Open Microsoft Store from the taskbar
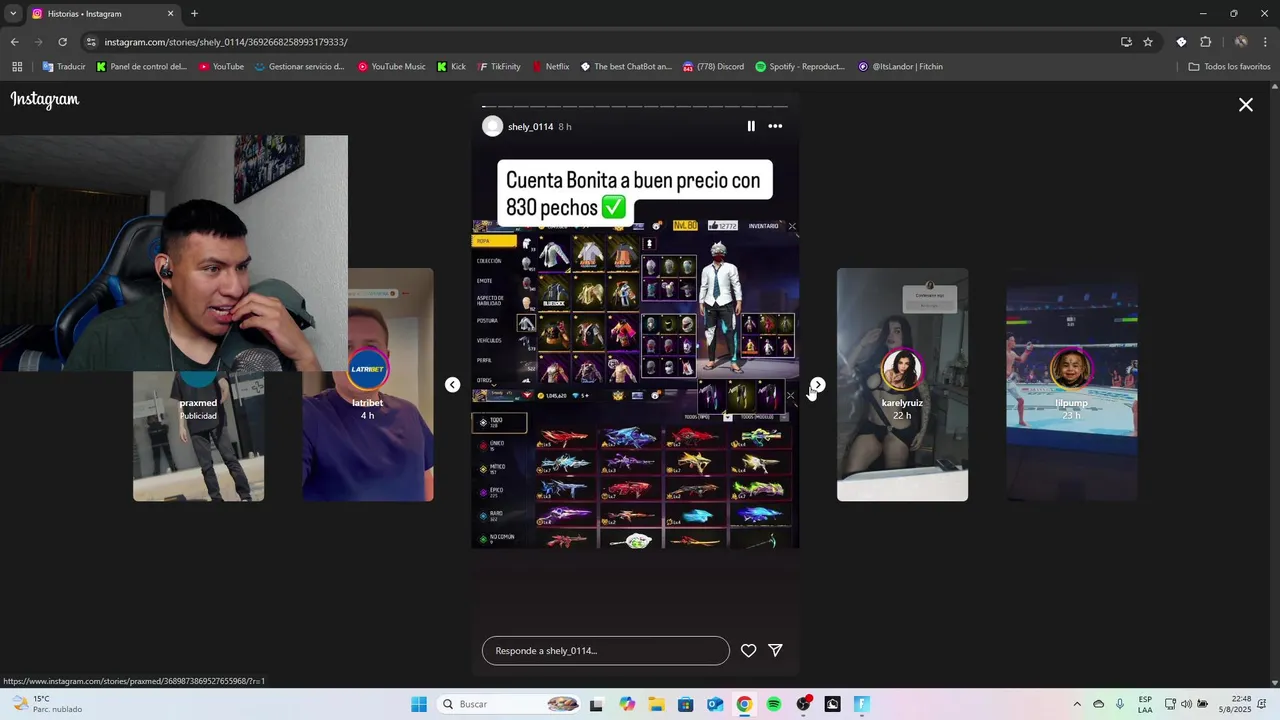1280x720 pixels. [x=686, y=704]
